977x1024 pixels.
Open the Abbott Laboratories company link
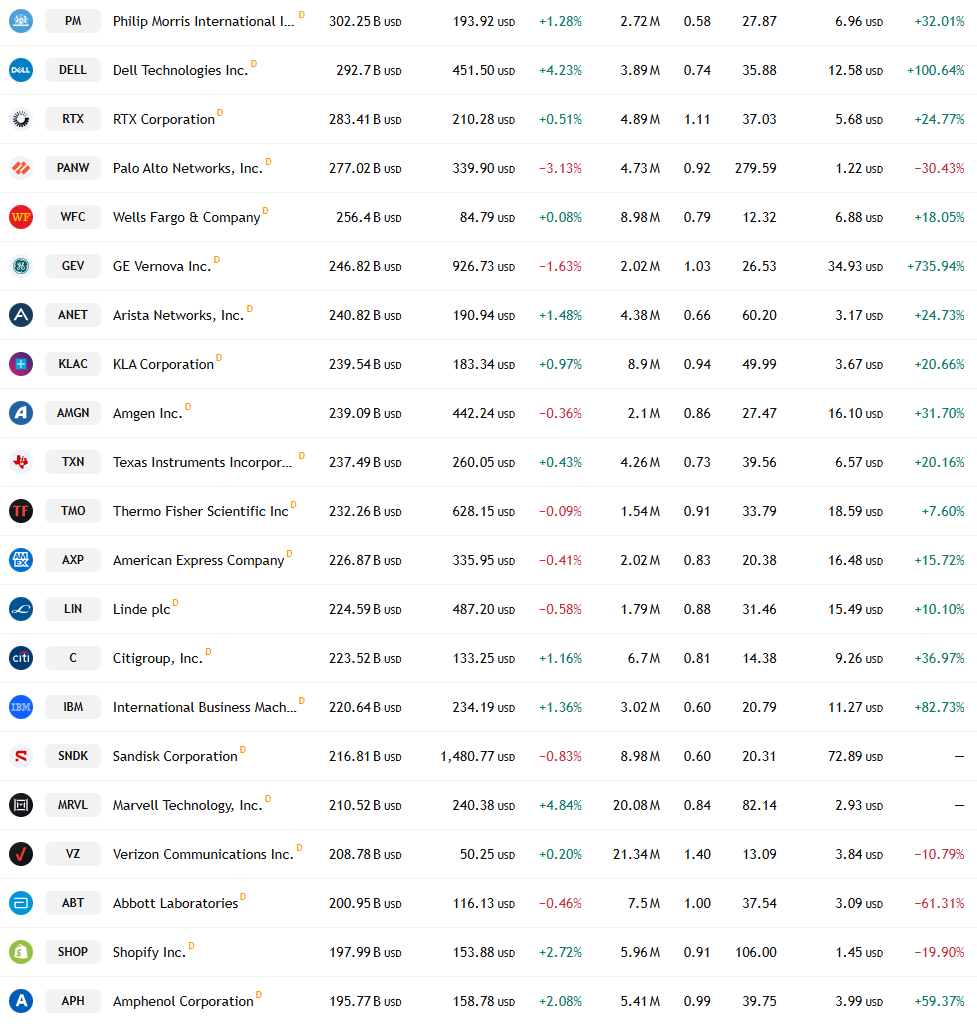(x=176, y=903)
